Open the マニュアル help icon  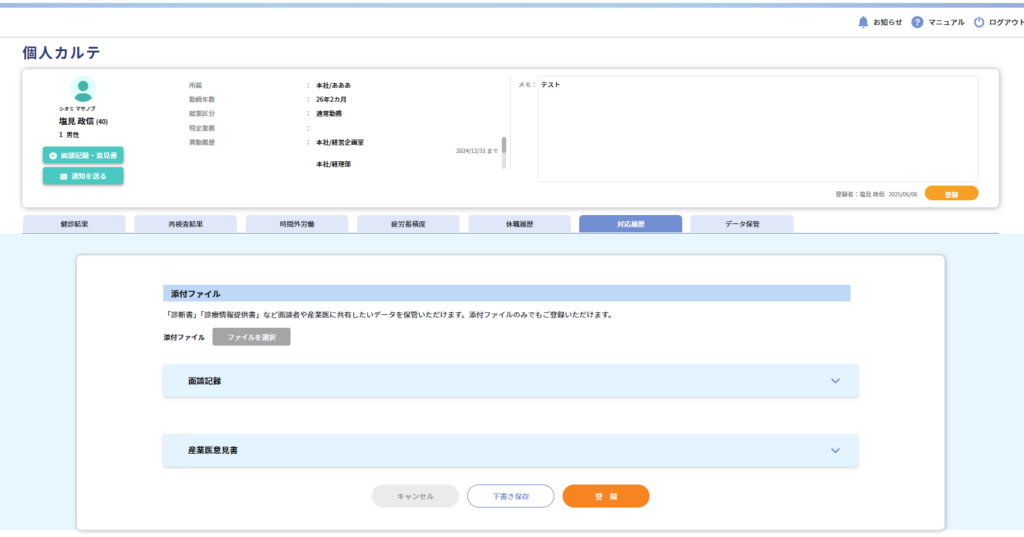click(917, 22)
